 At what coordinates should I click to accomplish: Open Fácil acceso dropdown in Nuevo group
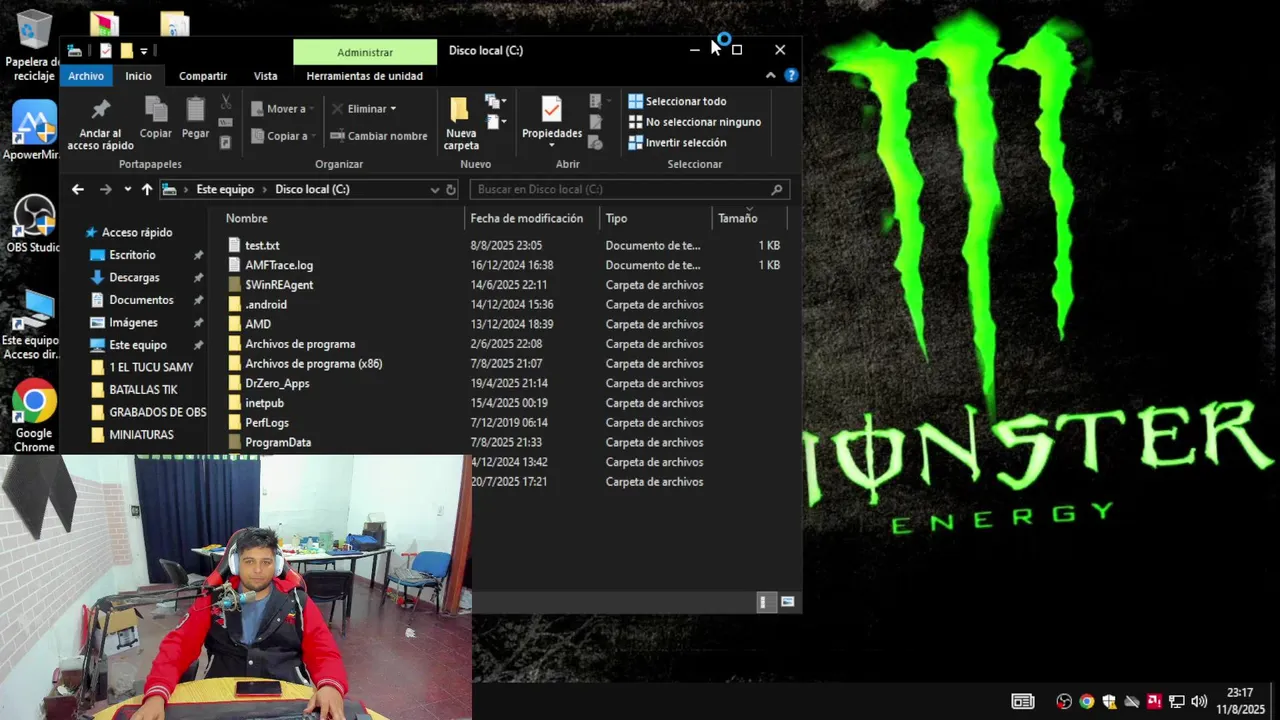point(495,122)
